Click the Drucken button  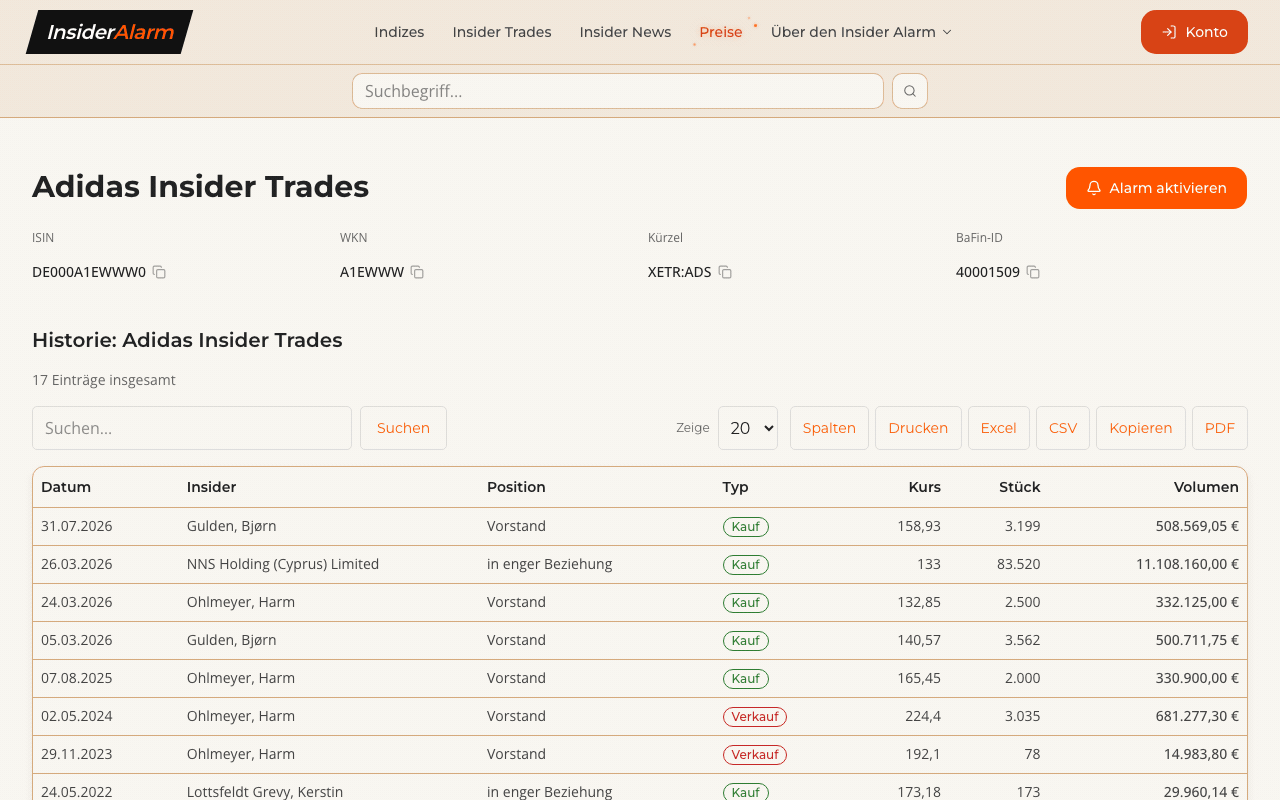click(x=918, y=428)
